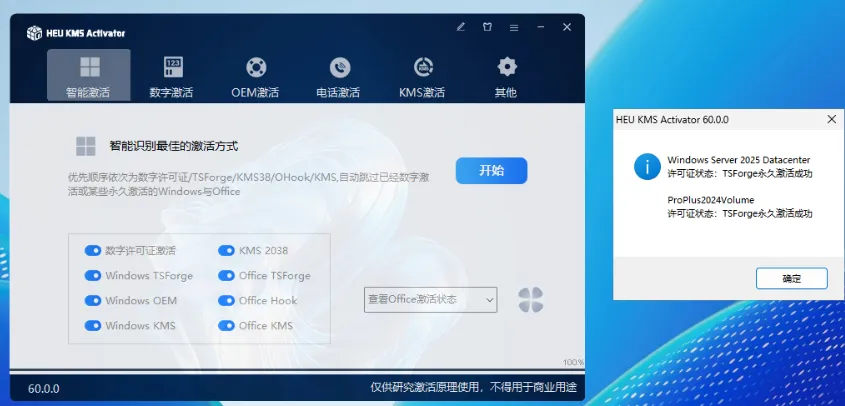
Task: Click the blue info icon in dialog
Action: [647, 166]
